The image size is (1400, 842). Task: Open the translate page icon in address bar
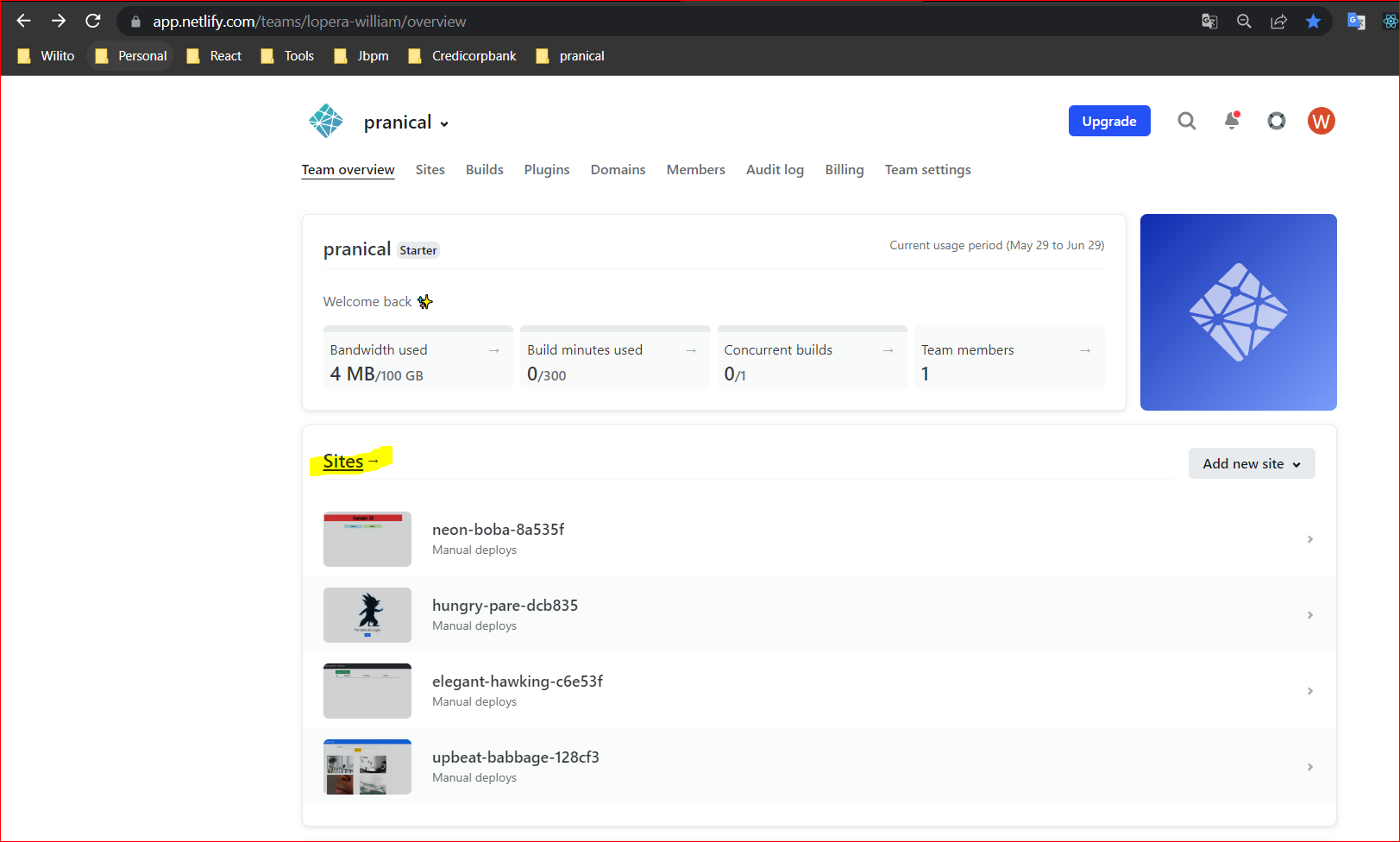(x=1209, y=22)
